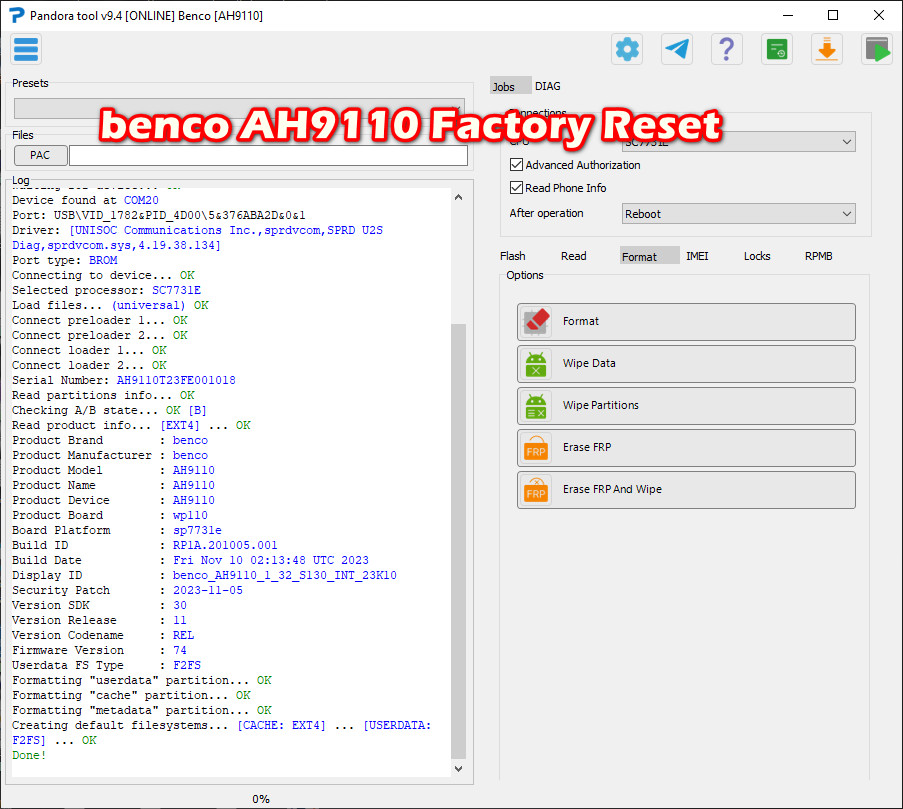Click the Build Date Fri Nov 10 value
903x809 pixels.
pos(271,561)
